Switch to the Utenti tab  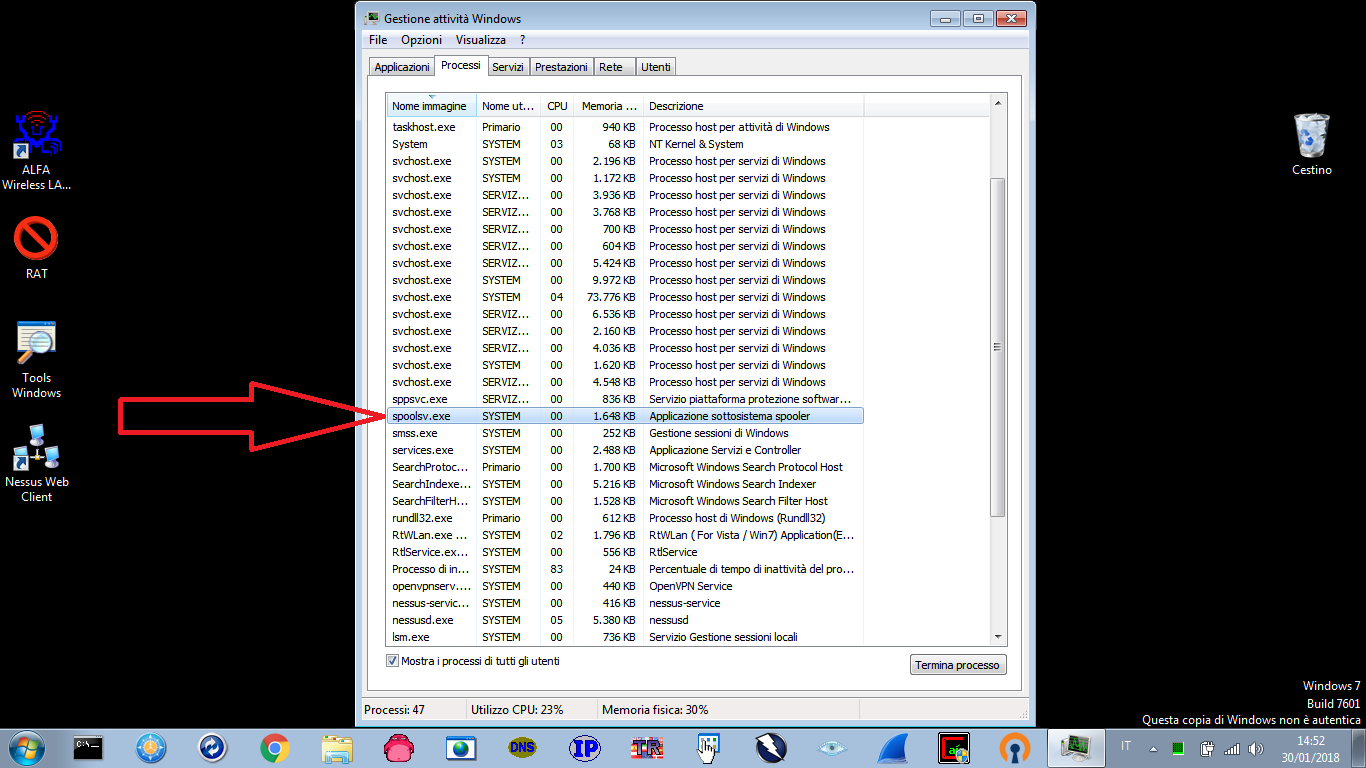656,67
